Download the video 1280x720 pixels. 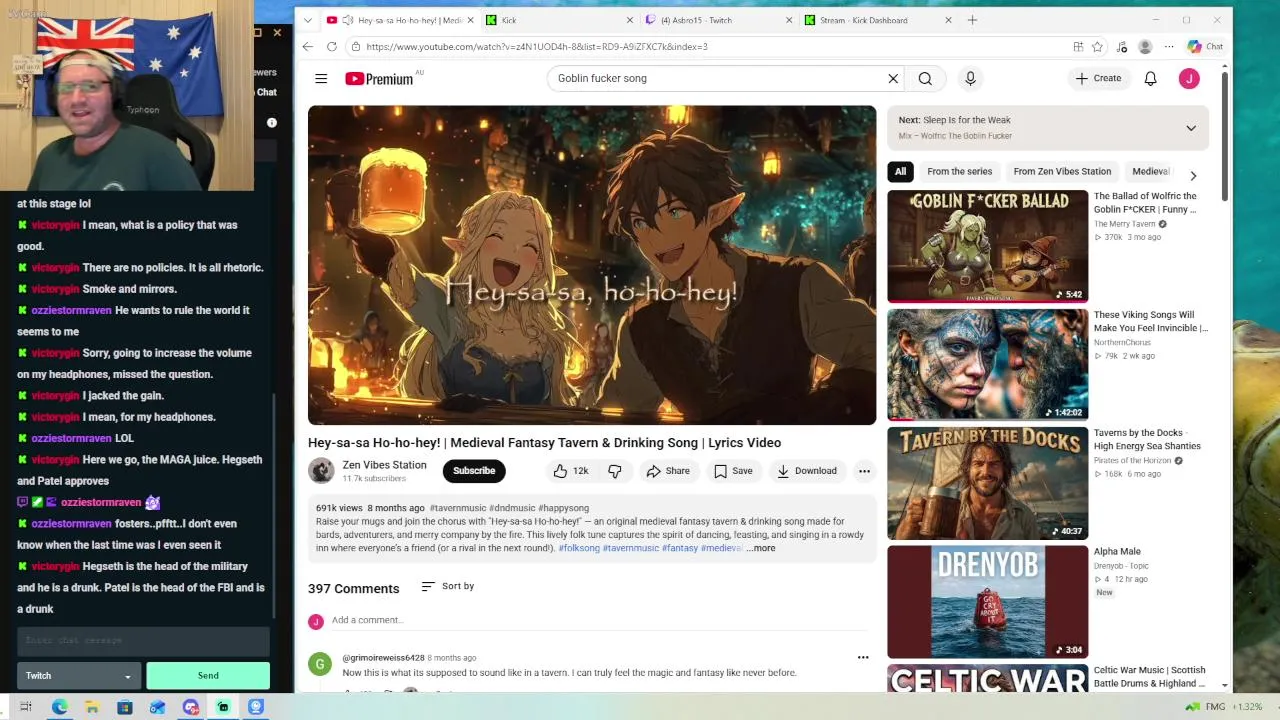pos(806,471)
